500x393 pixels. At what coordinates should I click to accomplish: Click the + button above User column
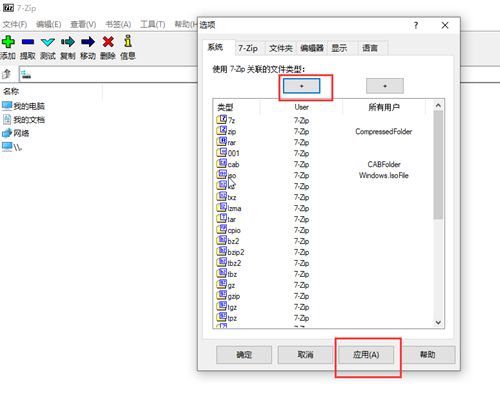point(301,86)
